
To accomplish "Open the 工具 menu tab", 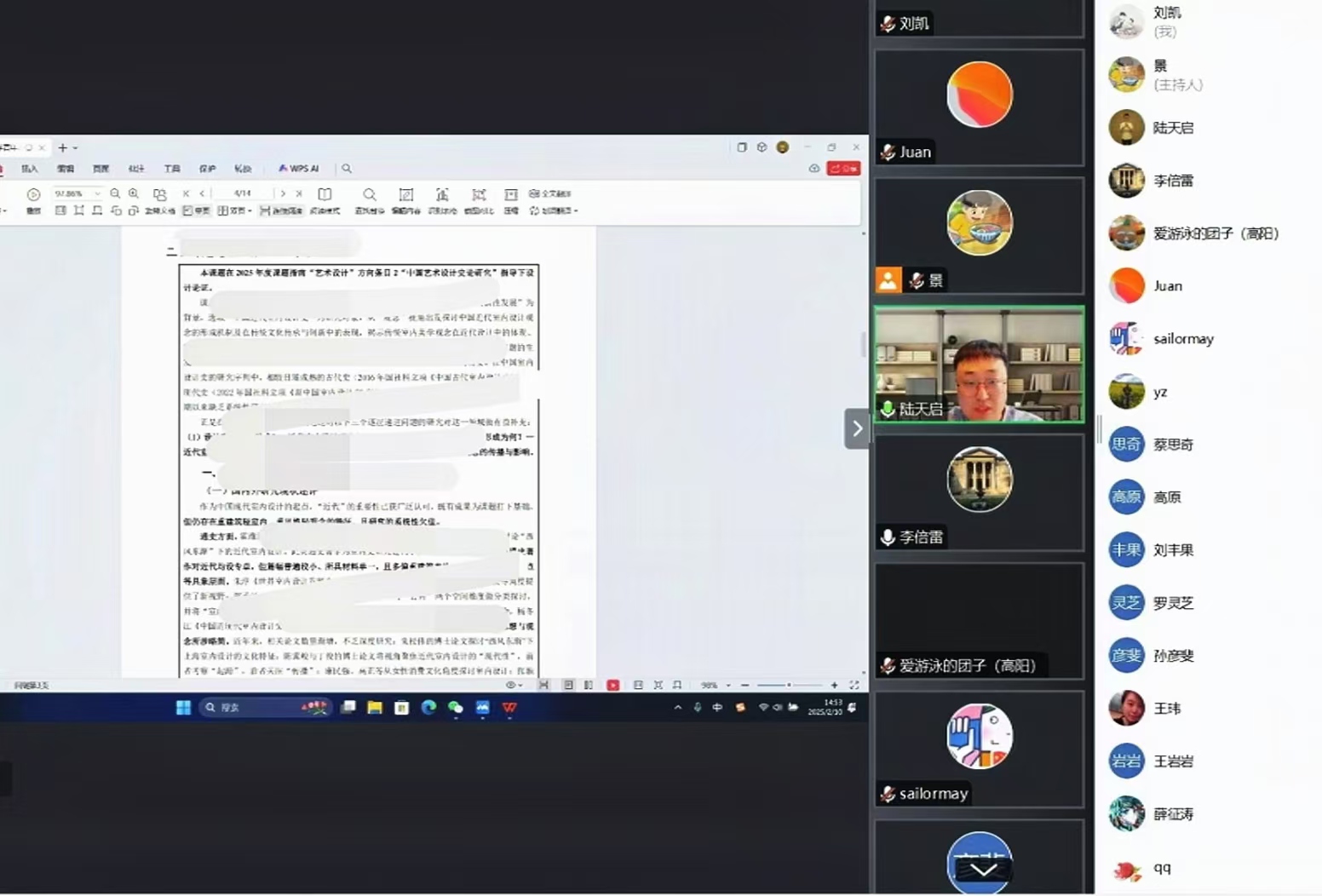I will (x=172, y=169).
